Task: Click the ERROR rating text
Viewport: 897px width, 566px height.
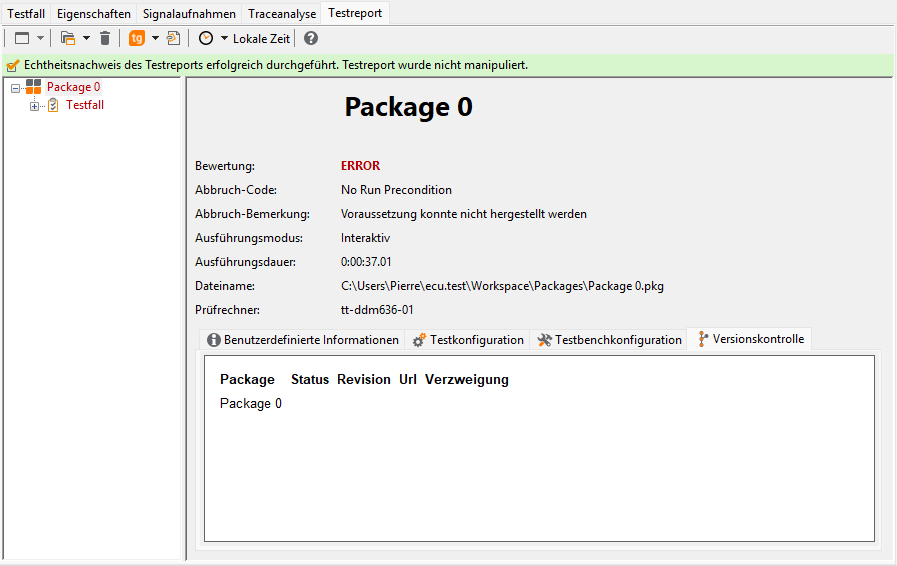Action: point(360,166)
